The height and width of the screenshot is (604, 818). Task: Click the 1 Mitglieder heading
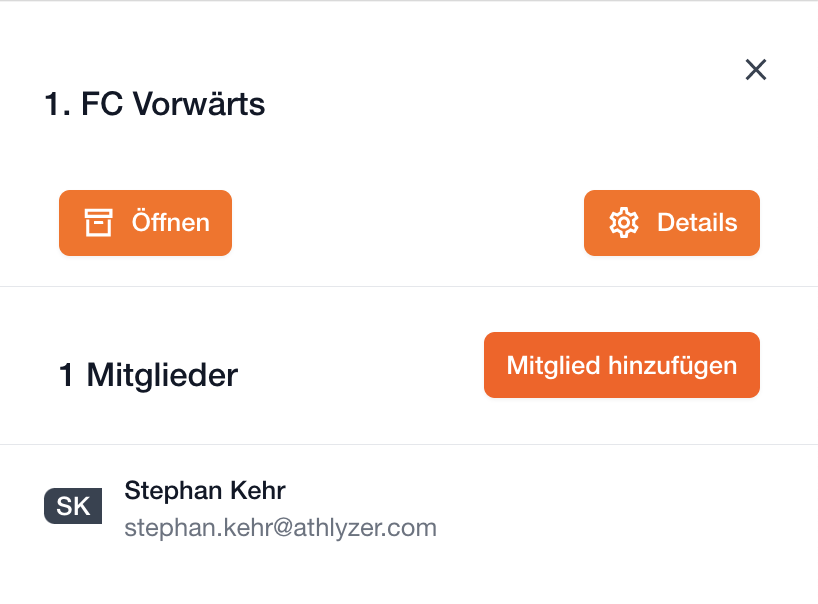click(148, 375)
